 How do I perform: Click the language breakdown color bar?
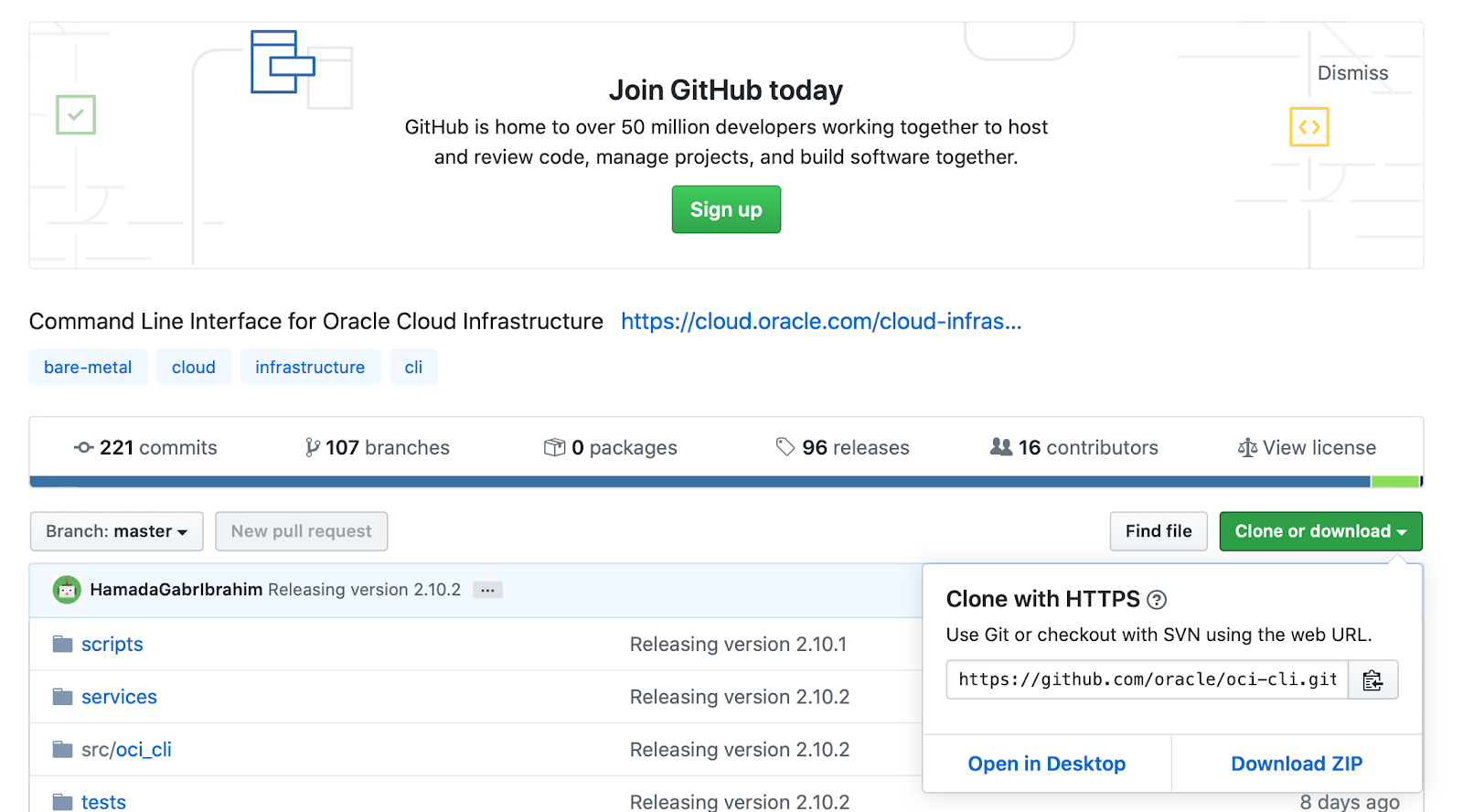(x=726, y=482)
